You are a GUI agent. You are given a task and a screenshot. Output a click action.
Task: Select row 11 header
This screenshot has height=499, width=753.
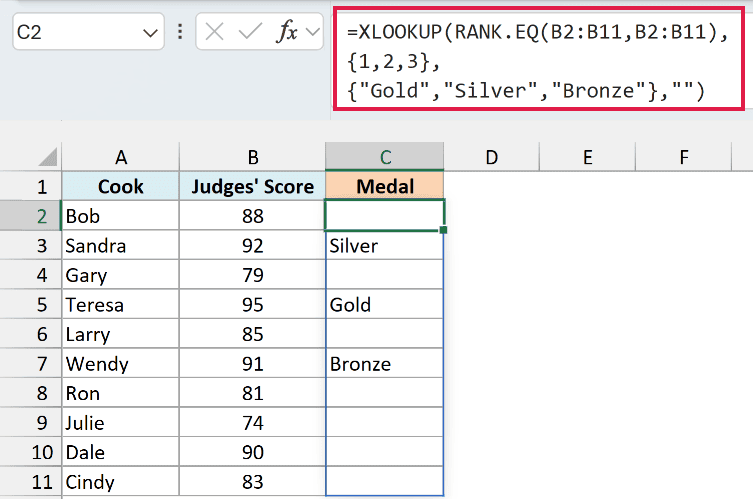point(31,482)
